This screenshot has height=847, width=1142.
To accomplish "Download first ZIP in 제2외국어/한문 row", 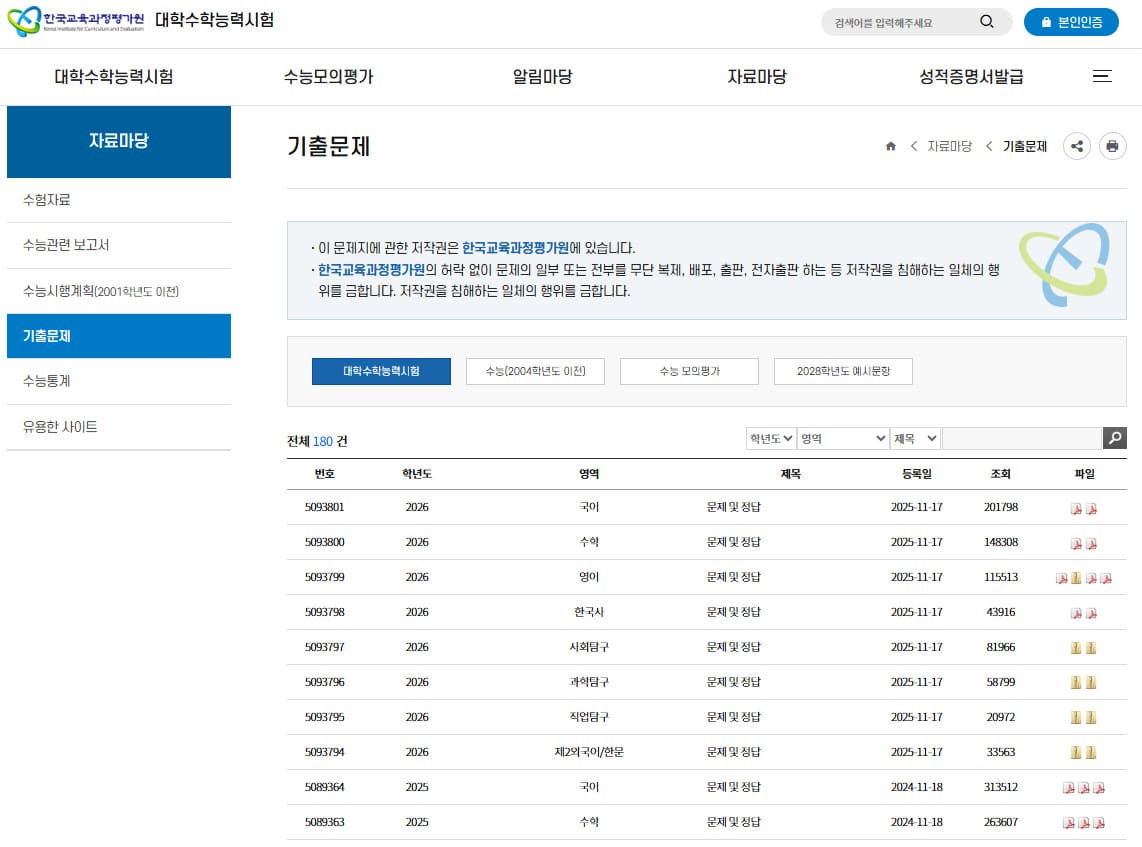I will pos(1076,753).
